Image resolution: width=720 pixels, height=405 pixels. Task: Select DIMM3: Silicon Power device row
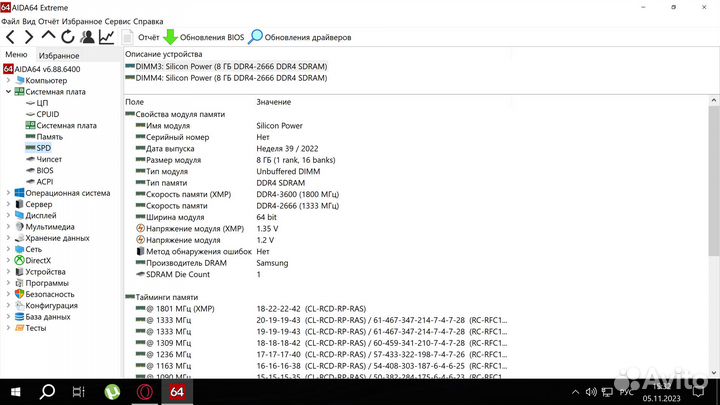pyautogui.click(x=226, y=66)
